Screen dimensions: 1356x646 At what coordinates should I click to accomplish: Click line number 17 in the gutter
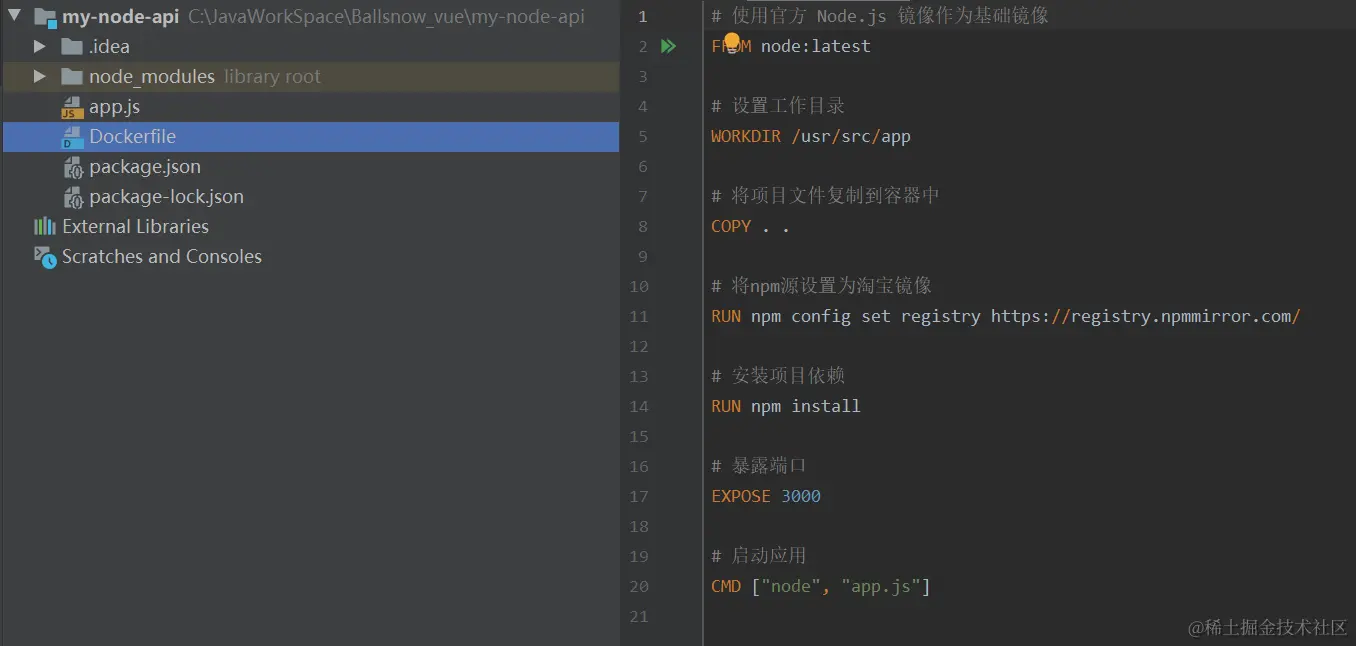[639, 496]
